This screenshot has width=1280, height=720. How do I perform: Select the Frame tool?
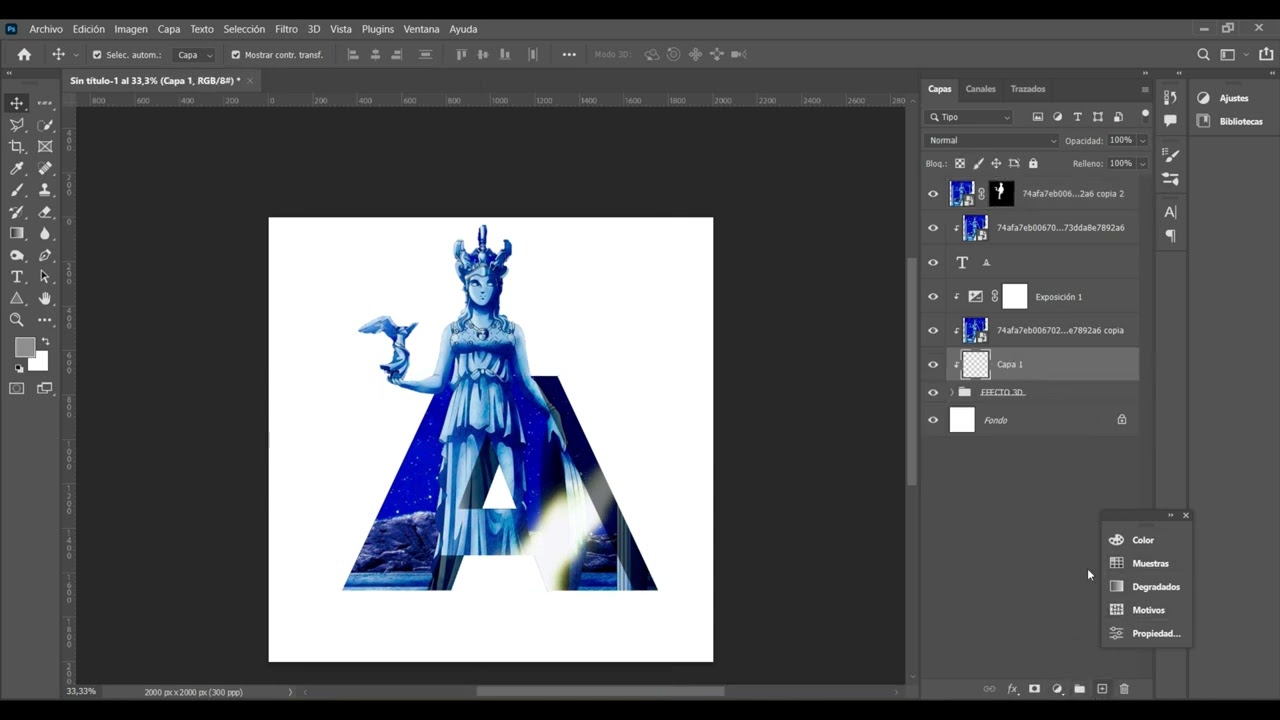[x=45, y=146]
